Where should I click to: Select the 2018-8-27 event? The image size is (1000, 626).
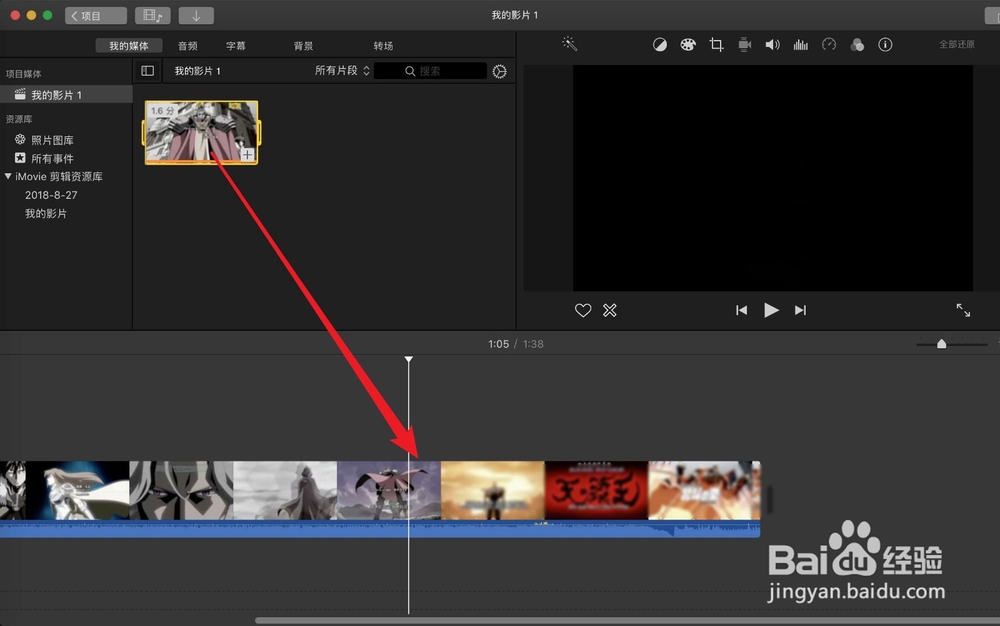51,195
